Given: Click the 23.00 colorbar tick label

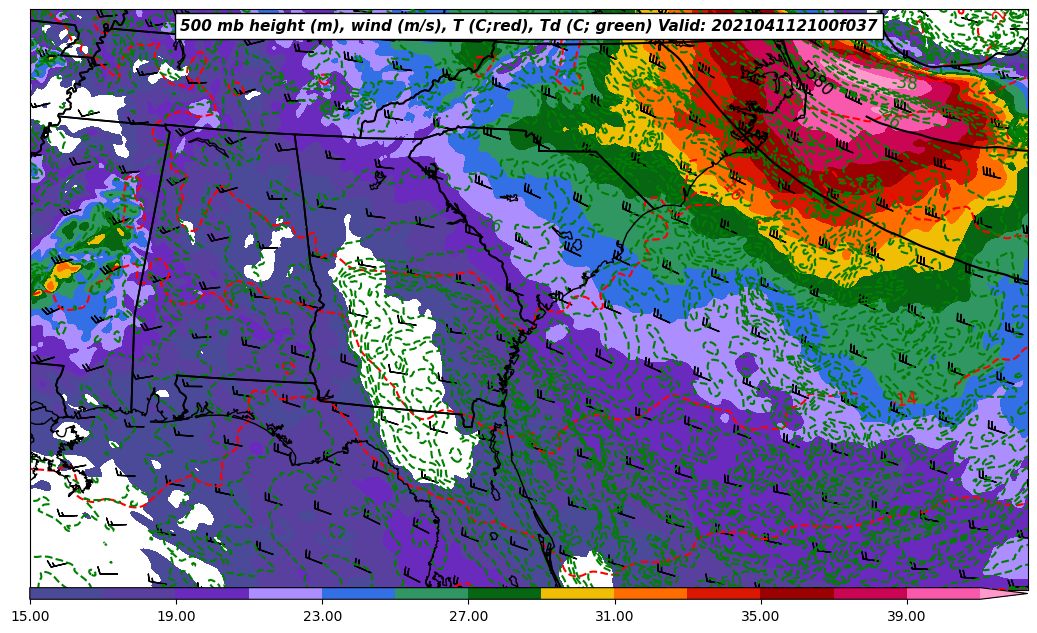Looking at the screenshot, I should tap(322, 616).
